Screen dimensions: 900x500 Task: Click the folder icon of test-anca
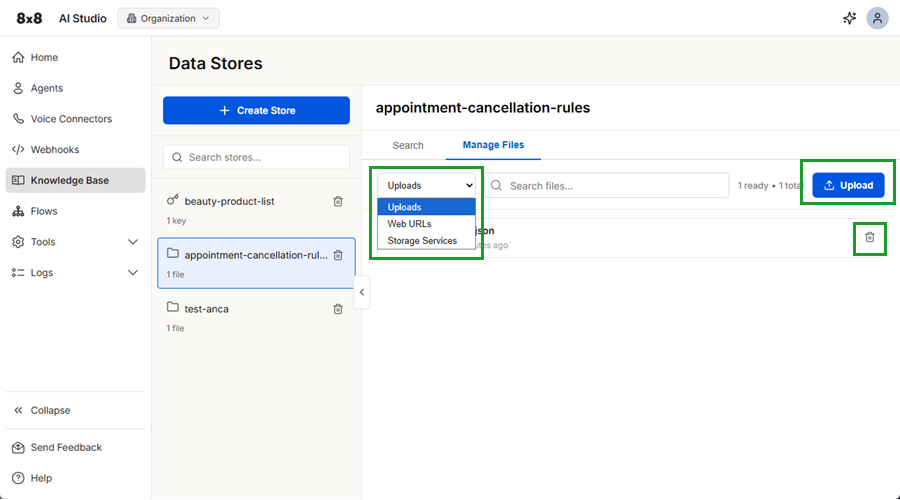[x=173, y=307]
